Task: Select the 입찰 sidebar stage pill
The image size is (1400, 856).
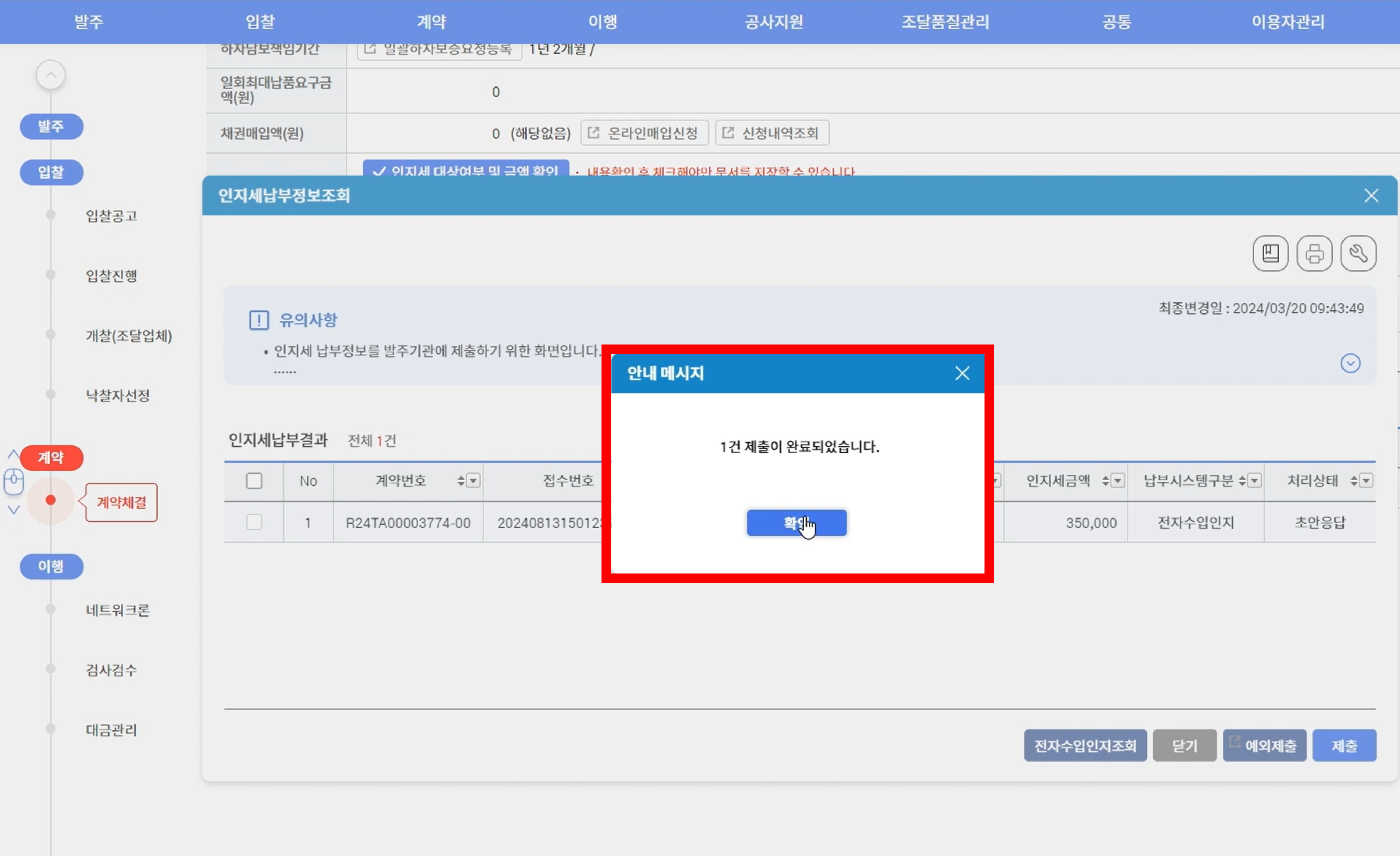Action: pyautogui.click(x=51, y=172)
